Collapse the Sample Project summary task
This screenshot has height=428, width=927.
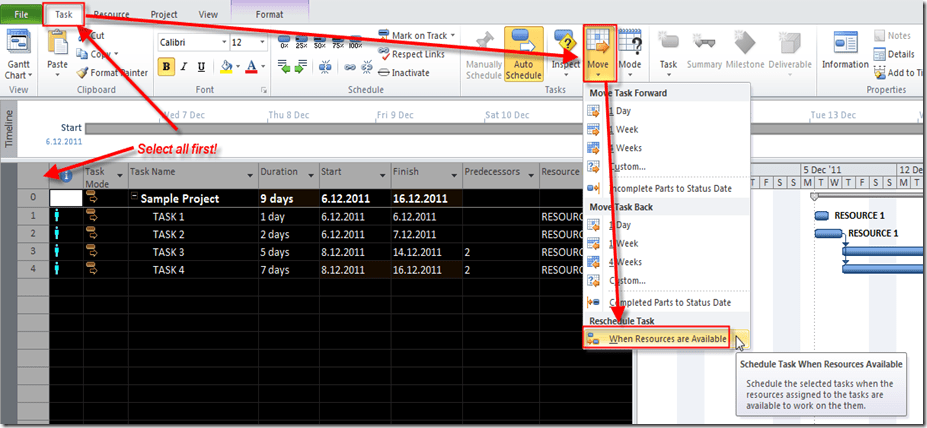(133, 199)
